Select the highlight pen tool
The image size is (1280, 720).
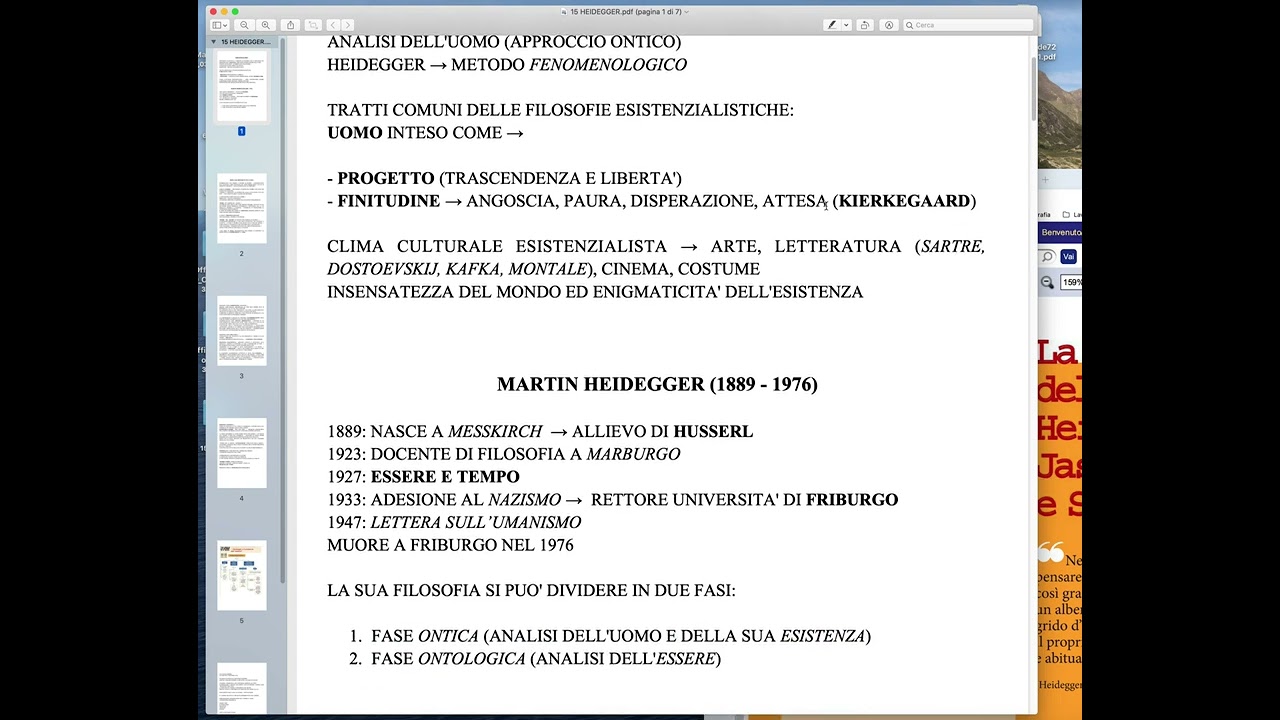[x=830, y=25]
